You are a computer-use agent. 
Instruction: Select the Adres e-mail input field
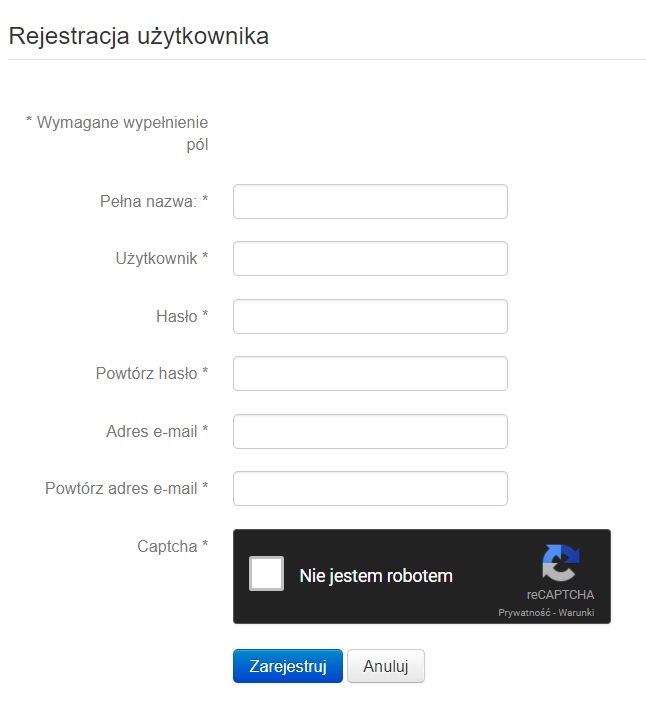(370, 431)
